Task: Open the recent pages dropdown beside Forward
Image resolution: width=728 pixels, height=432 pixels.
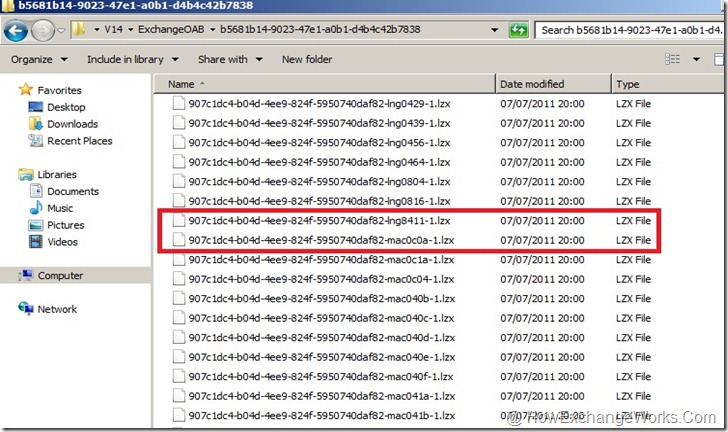Action: [x=61, y=31]
